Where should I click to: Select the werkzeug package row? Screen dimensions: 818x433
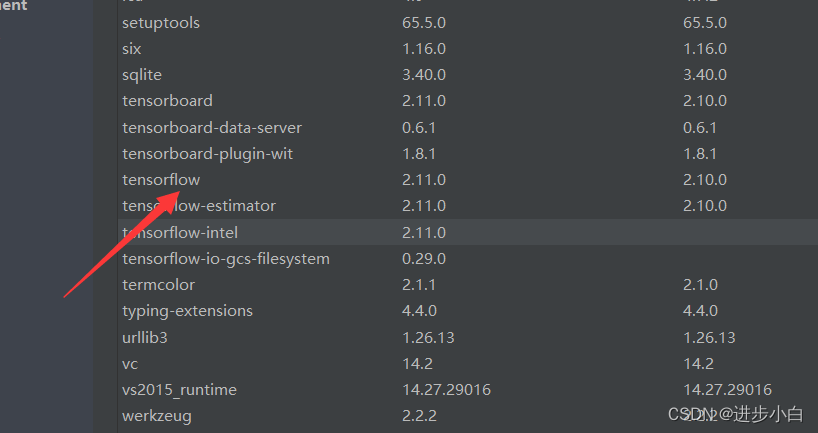(156, 415)
